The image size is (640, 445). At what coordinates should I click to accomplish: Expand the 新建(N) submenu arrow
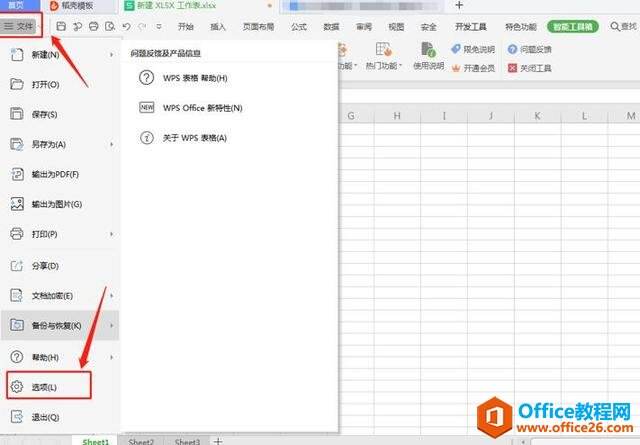coord(111,55)
